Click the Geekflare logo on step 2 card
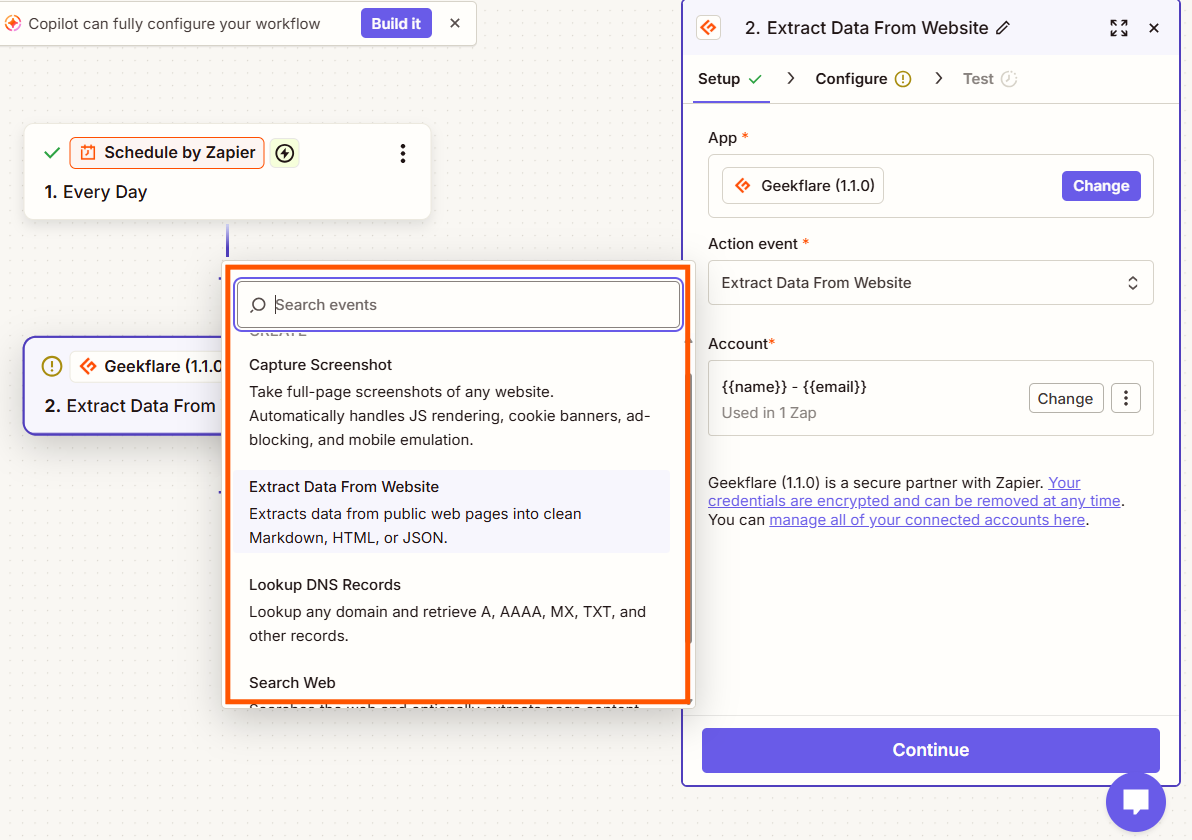 click(88, 366)
